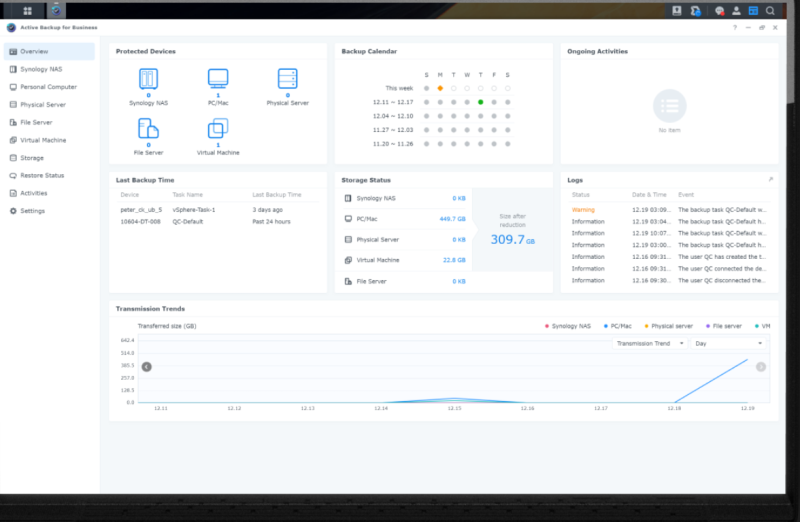The height and width of the screenshot is (522, 800).
Task: Open Activities in the sidebar
Action: point(49,193)
